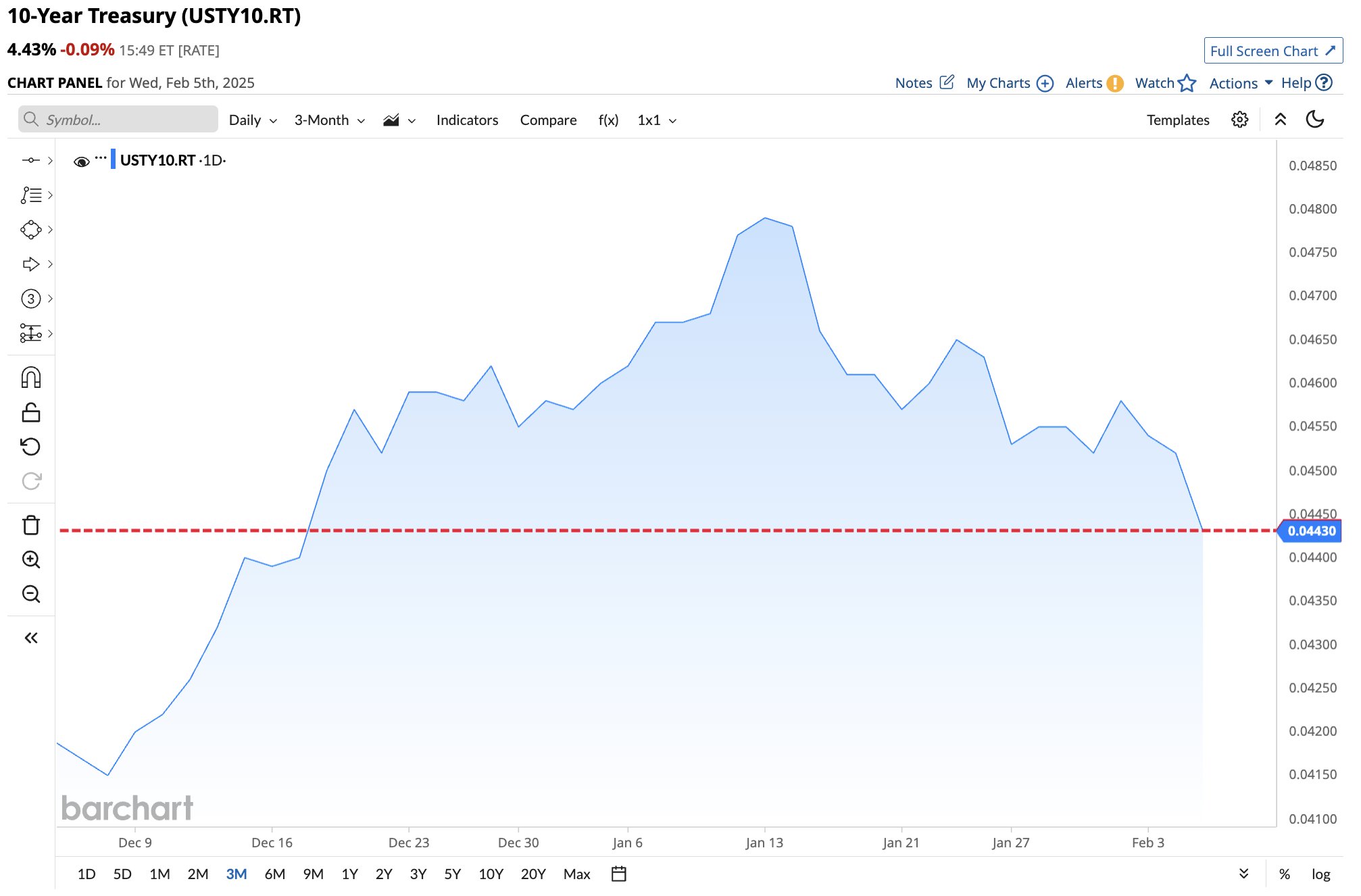1361x896 pixels.
Task: Open the chart type dropdown
Action: pyautogui.click(x=399, y=120)
